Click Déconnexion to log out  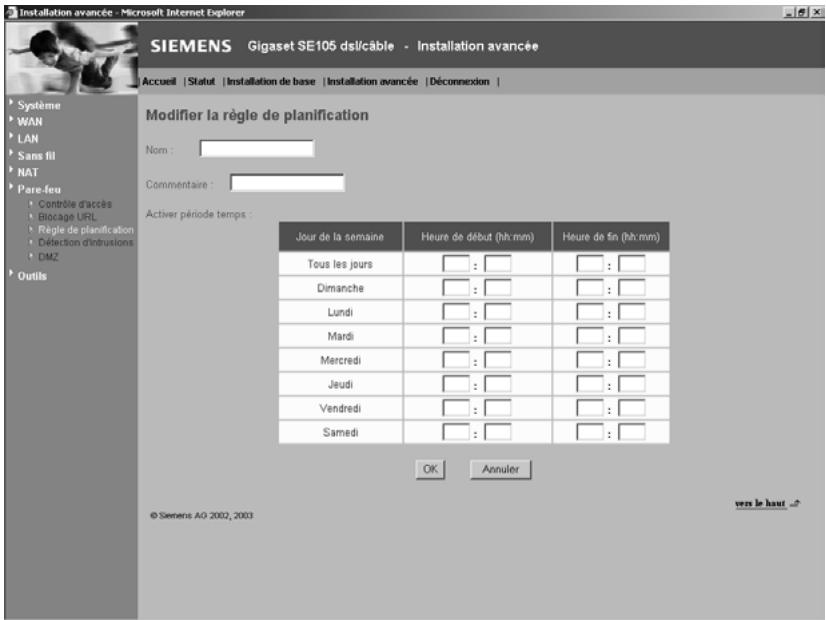[459, 82]
